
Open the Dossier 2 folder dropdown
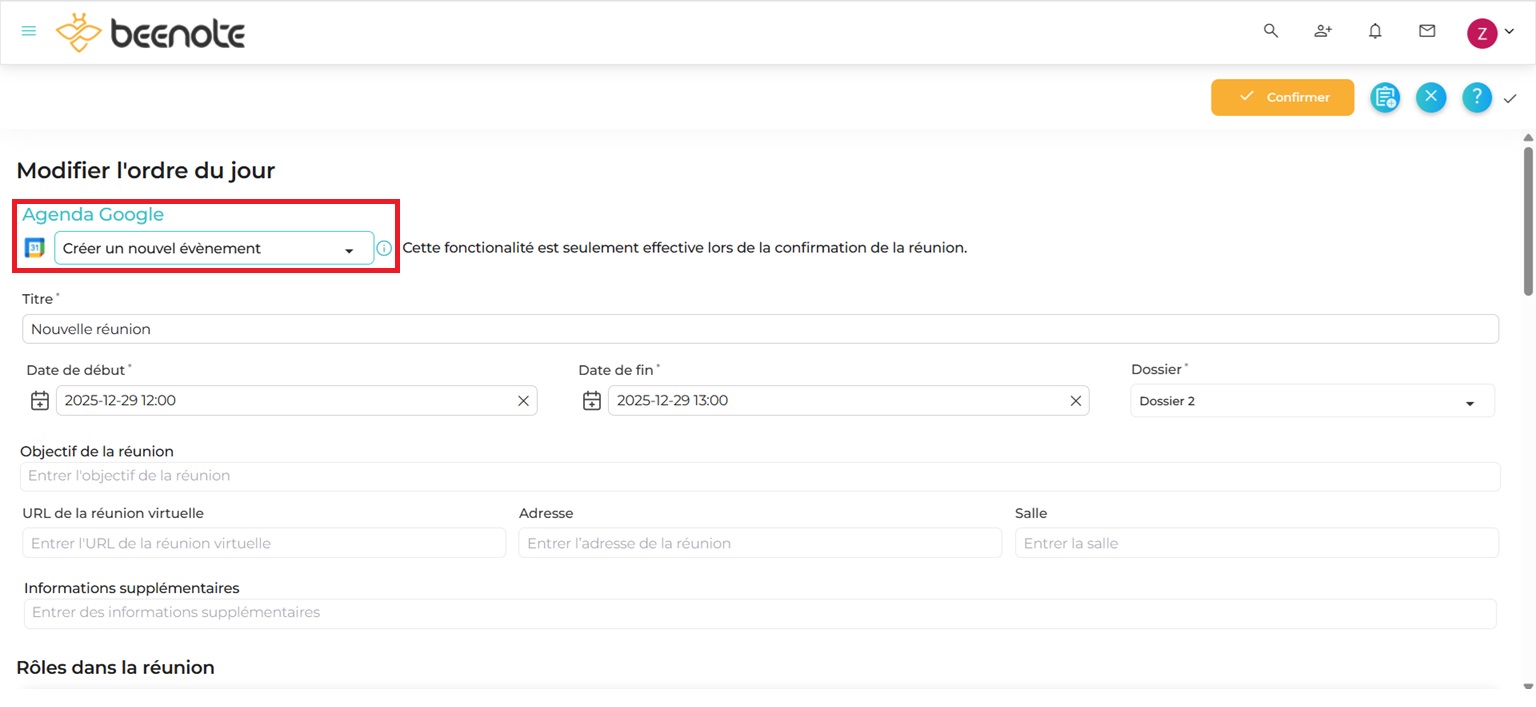(1311, 400)
